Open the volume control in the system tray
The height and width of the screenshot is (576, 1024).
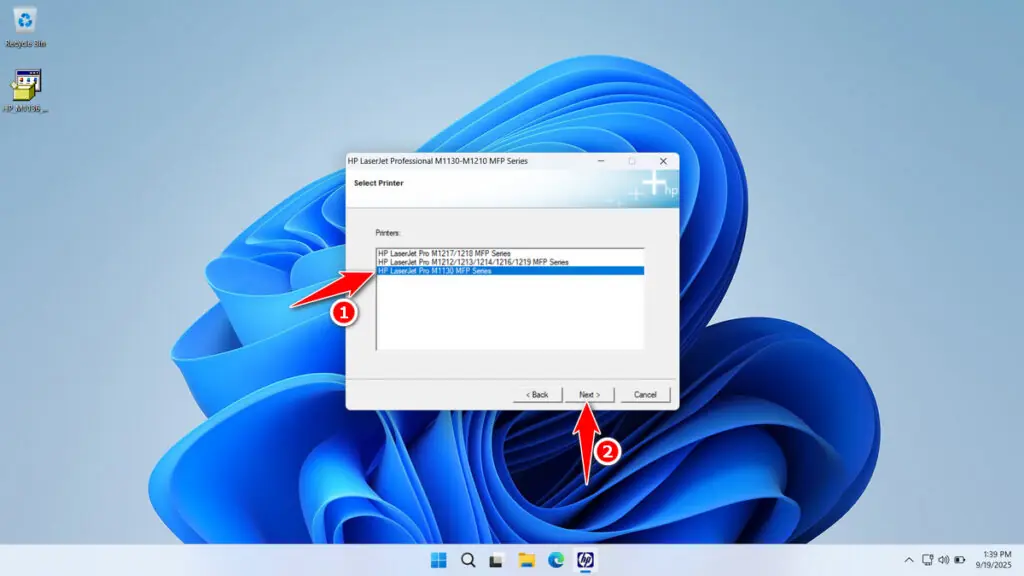tap(944, 559)
